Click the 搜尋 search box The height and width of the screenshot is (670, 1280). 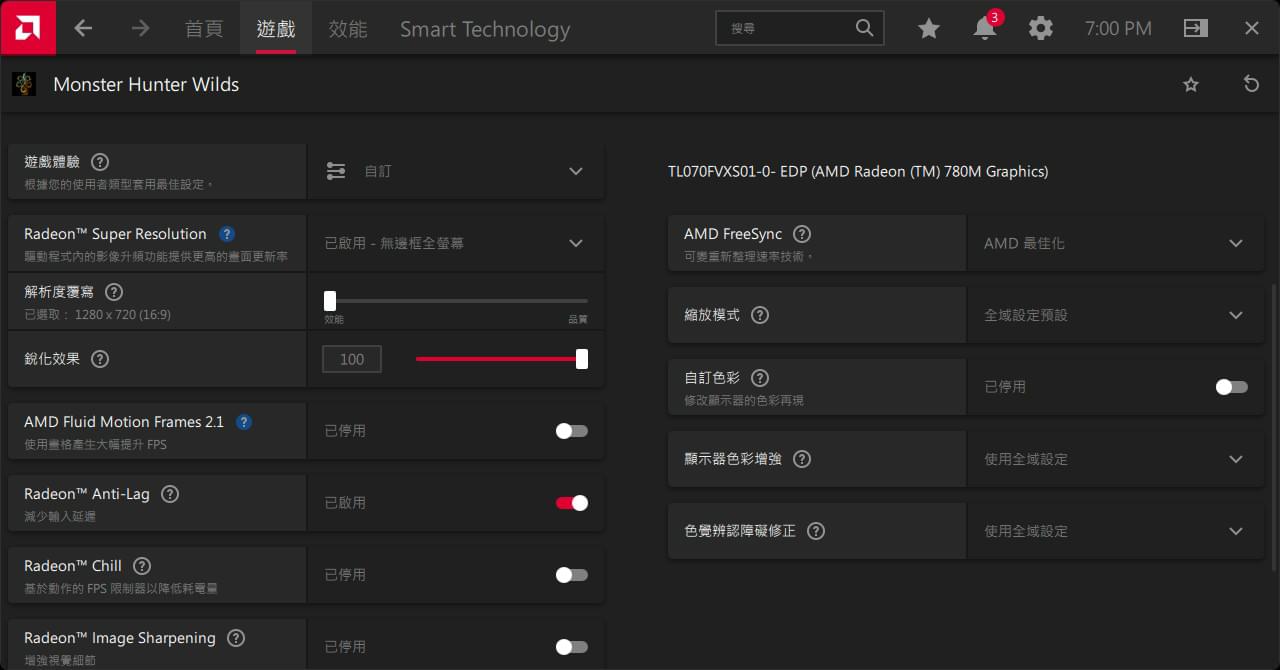pos(800,28)
